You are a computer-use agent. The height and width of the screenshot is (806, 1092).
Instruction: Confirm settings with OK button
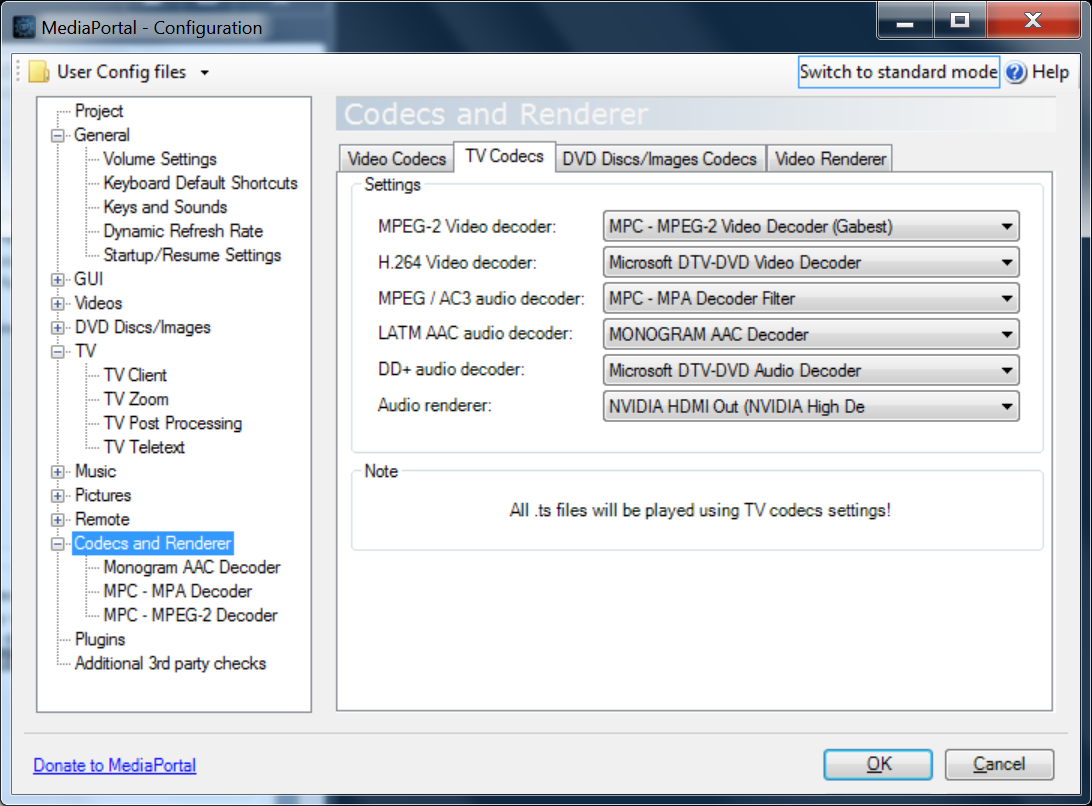coord(878,764)
